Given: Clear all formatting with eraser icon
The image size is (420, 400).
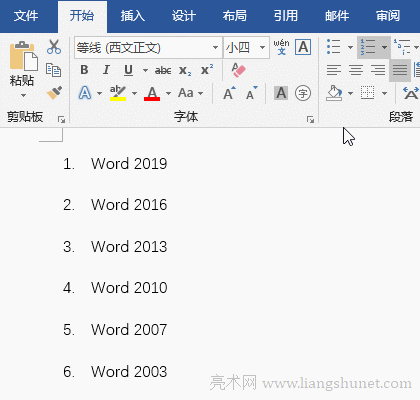Looking at the screenshot, I should (x=238, y=70).
